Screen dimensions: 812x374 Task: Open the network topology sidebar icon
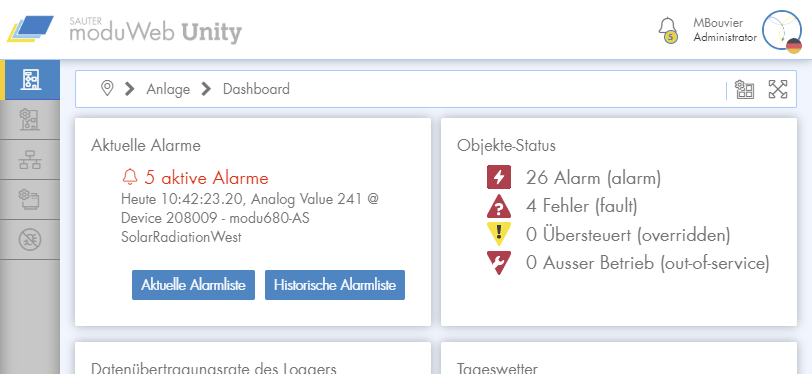pos(30,160)
